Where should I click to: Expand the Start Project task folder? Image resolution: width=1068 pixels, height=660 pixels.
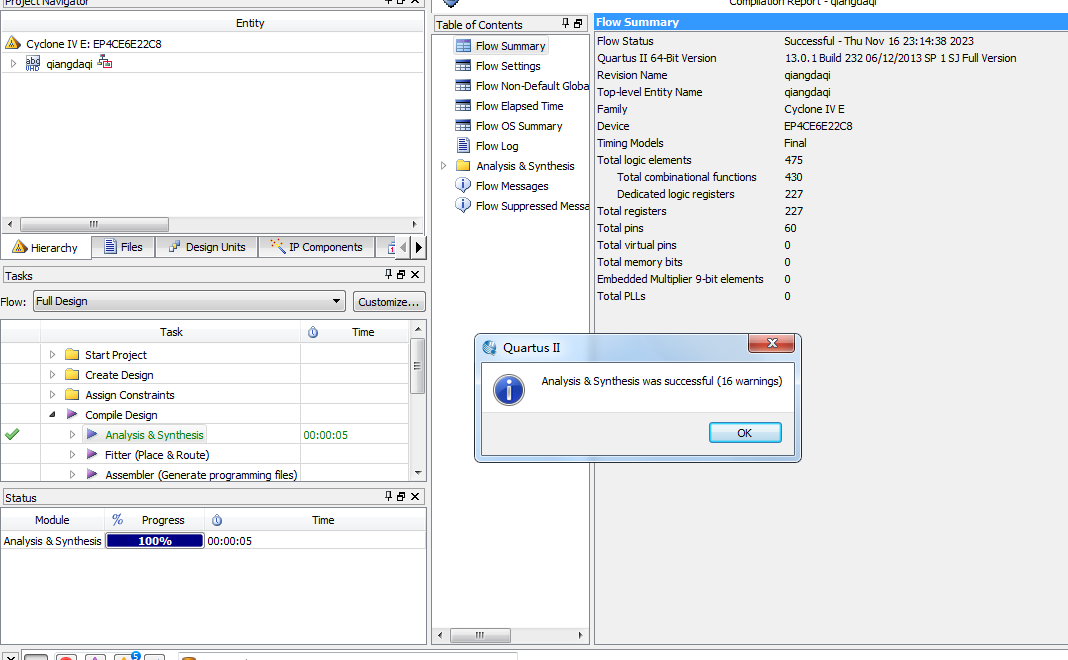pyautogui.click(x=52, y=355)
